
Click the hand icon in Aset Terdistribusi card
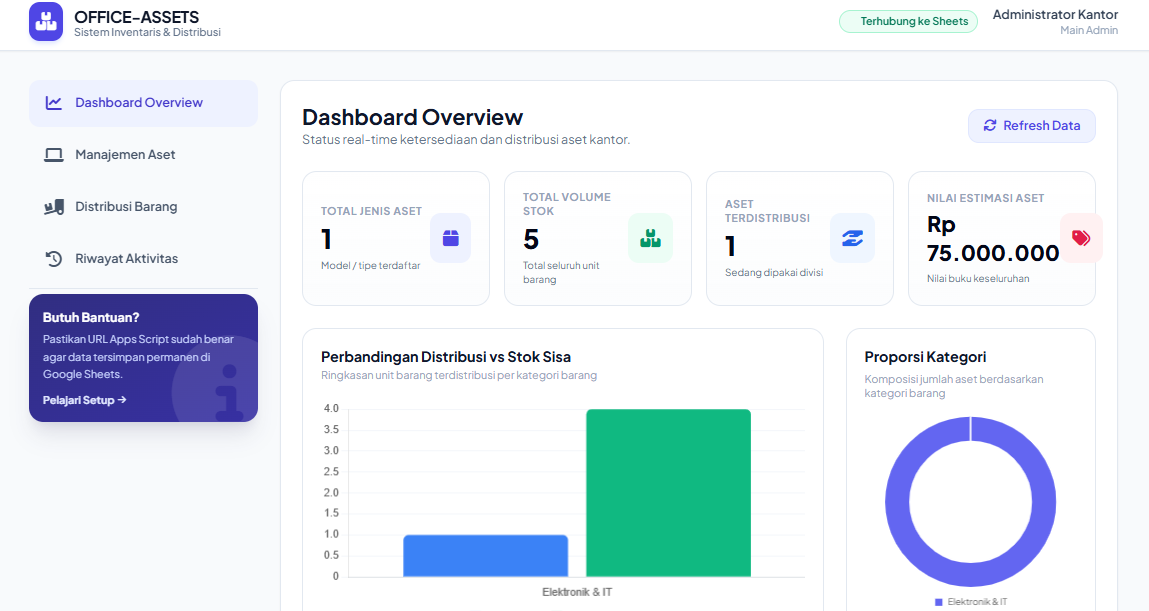(852, 238)
